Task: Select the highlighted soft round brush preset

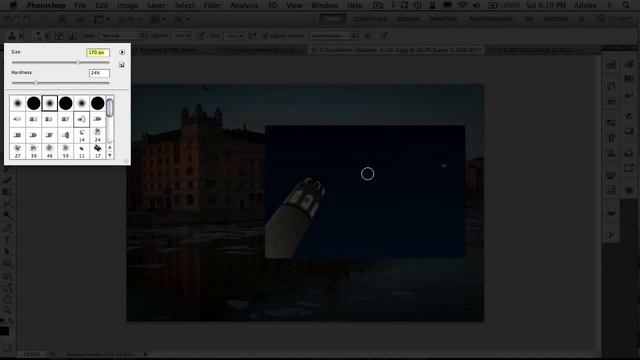Action: (x=49, y=103)
